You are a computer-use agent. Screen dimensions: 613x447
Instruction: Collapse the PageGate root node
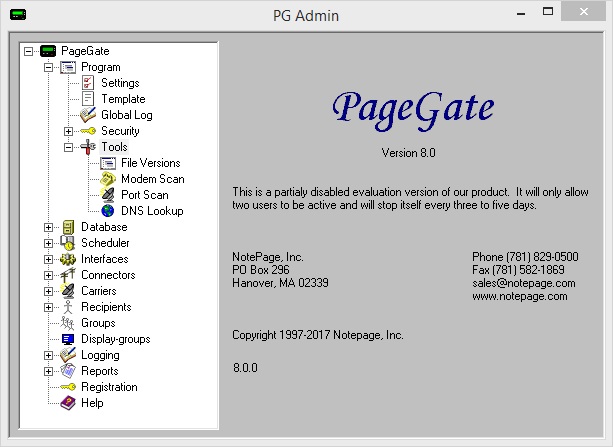[28, 51]
